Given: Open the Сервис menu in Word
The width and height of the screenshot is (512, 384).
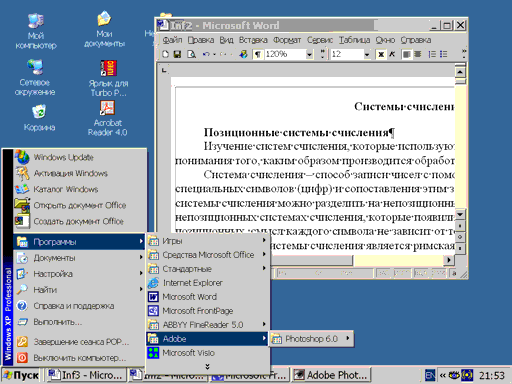Looking at the screenshot, I should pos(320,40).
